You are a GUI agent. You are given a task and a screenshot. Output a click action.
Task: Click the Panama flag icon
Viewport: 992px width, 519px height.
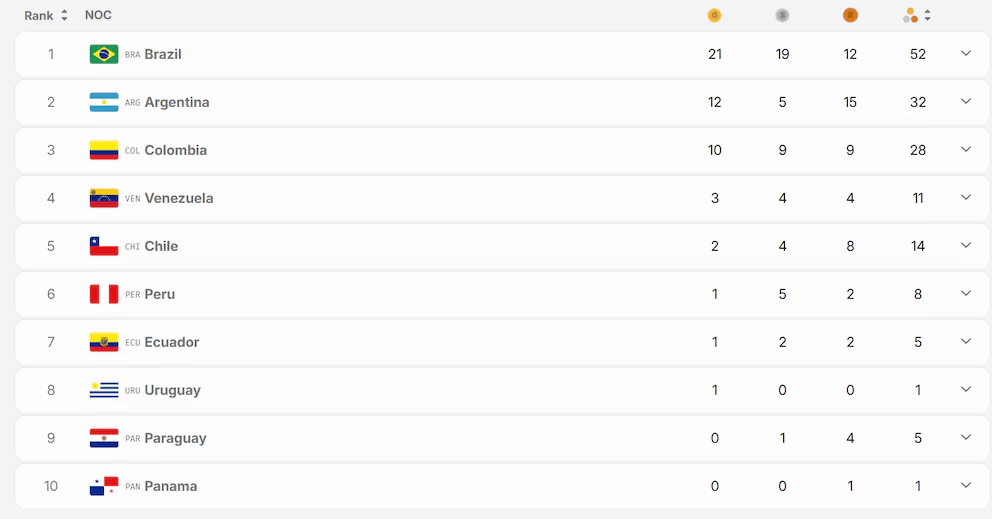click(x=104, y=486)
